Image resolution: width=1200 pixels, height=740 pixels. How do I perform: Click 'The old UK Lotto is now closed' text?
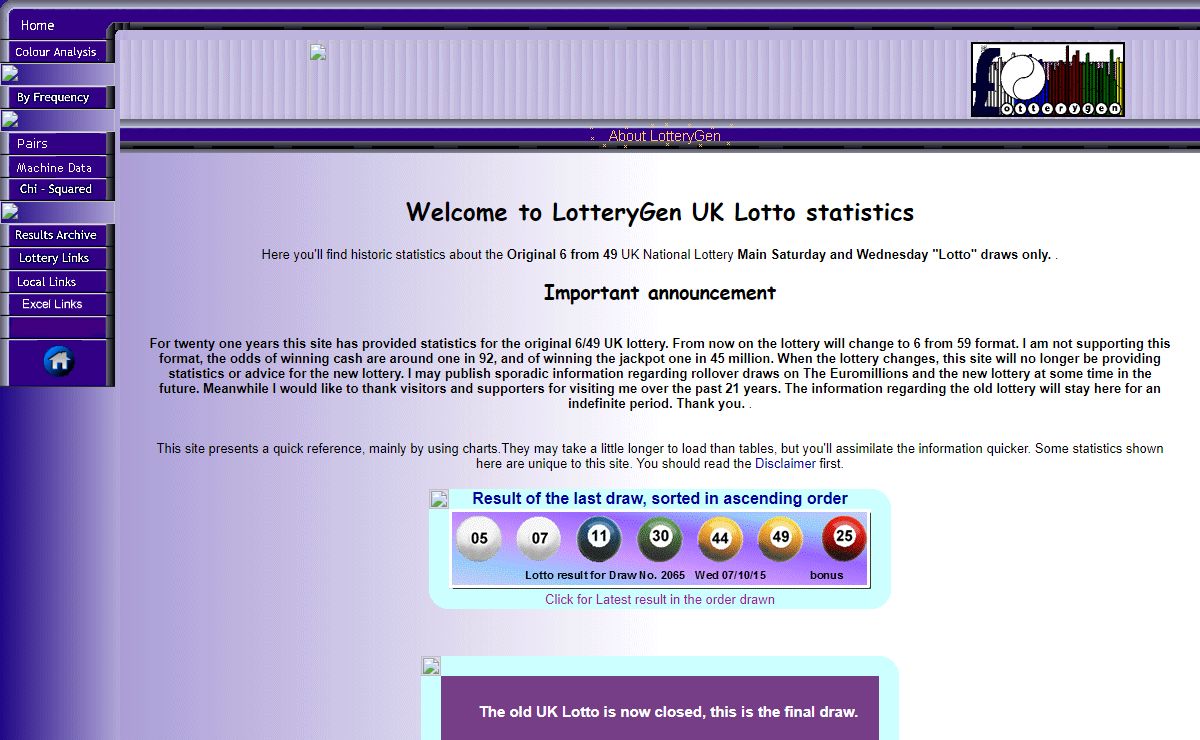pos(668,712)
